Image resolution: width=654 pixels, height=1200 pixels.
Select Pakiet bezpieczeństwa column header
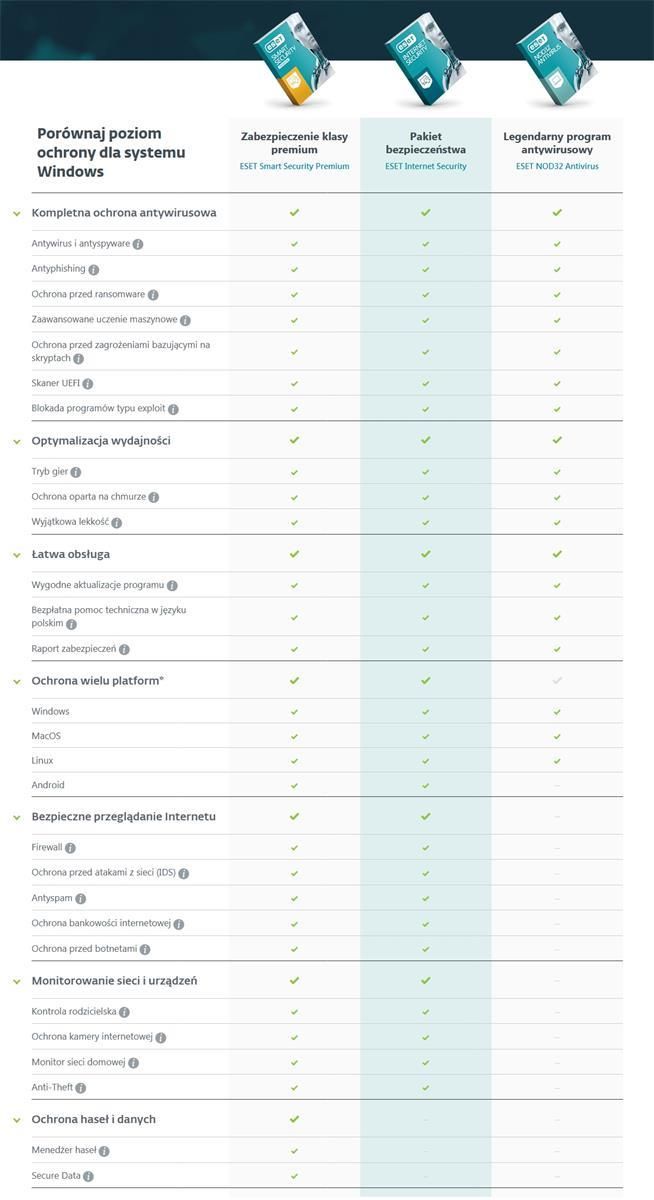point(426,143)
